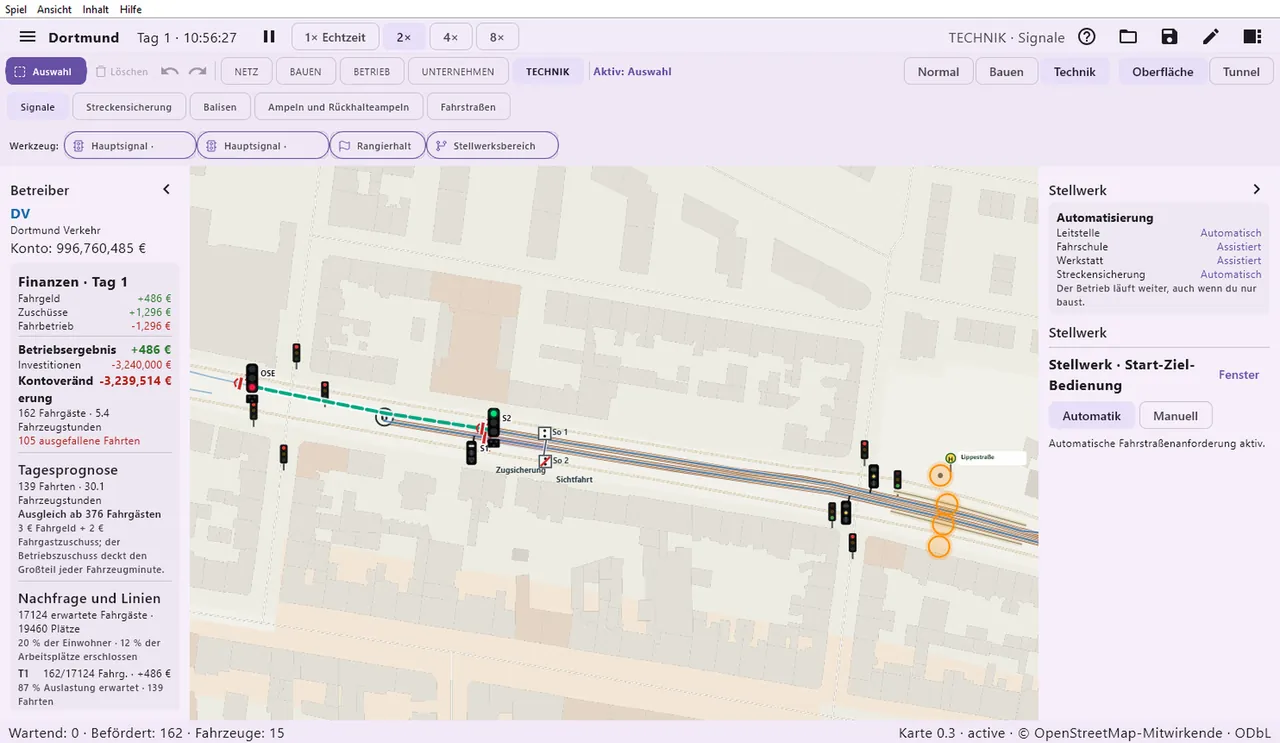Viewport: 1280px width, 743px height.
Task: Collapse the Betreiber panel chevron
Action: click(x=166, y=190)
